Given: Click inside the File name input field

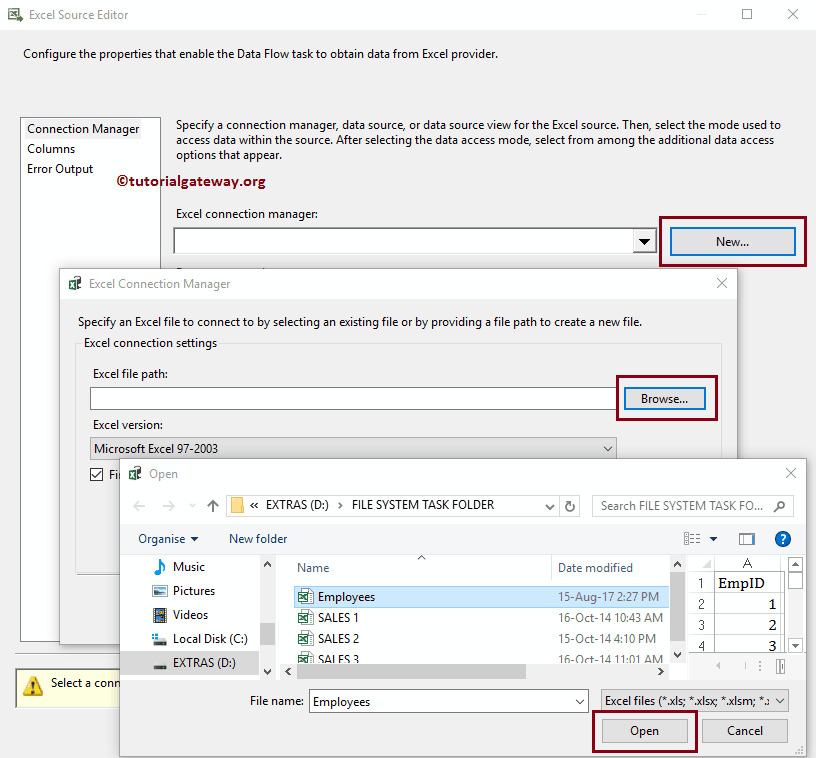Looking at the screenshot, I should click(x=440, y=700).
